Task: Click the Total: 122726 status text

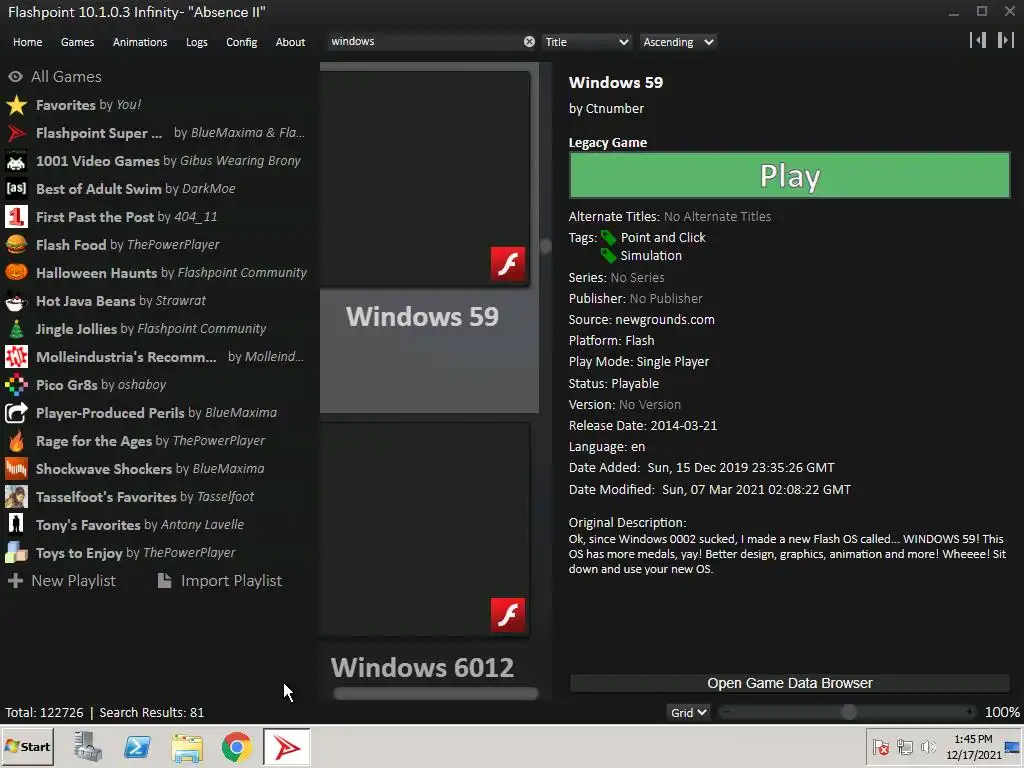Action: pos(44,712)
